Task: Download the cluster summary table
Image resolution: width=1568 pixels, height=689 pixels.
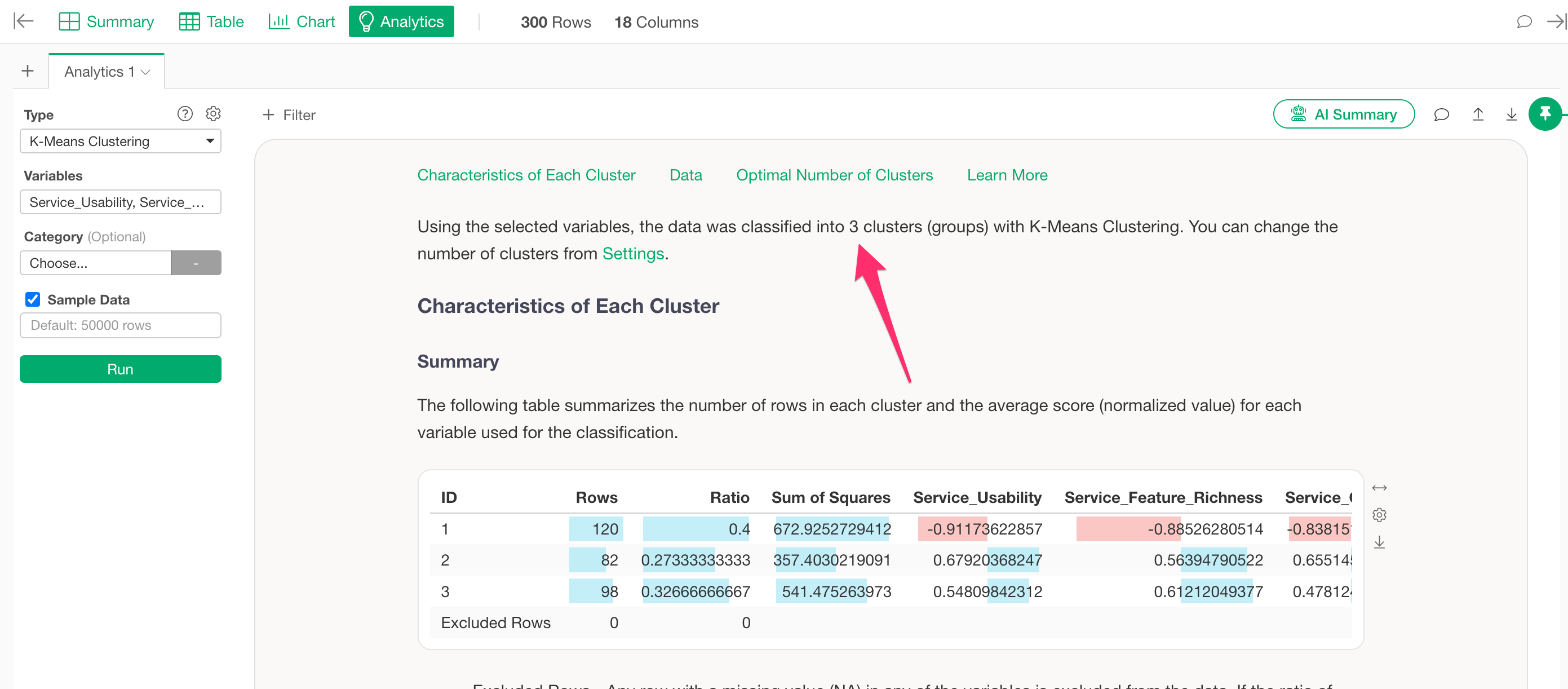Action: (1379, 542)
